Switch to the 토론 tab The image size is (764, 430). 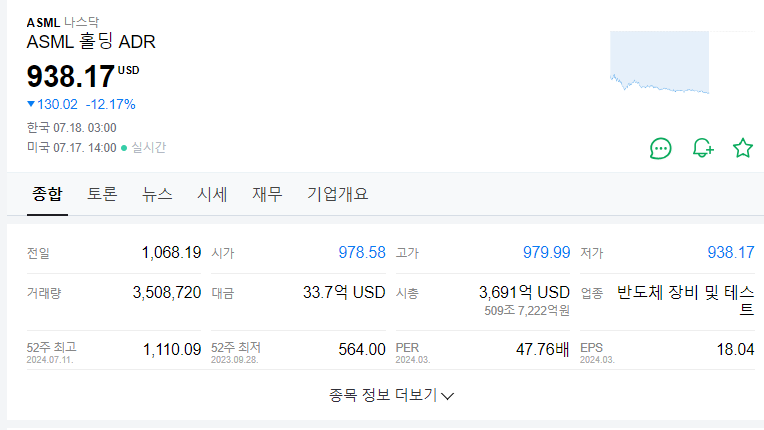pos(102,194)
